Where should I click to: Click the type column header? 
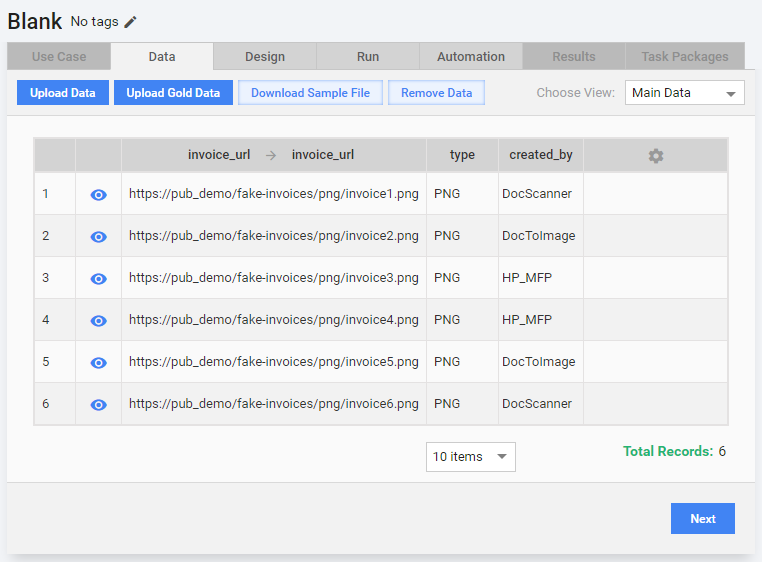click(462, 155)
